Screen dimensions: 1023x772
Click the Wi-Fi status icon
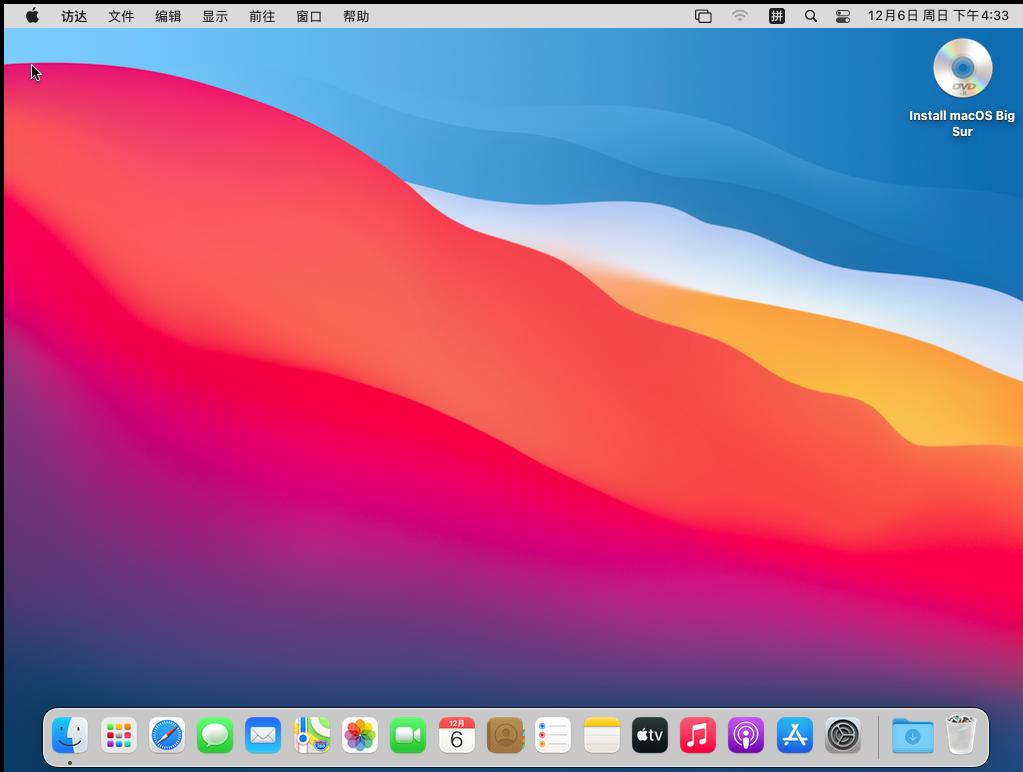click(x=740, y=16)
